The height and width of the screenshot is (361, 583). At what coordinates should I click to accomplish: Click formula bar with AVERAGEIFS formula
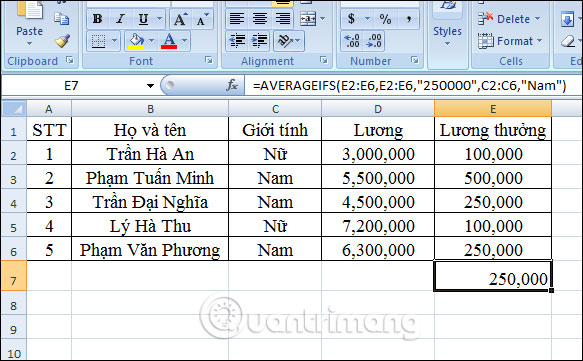pyautogui.click(x=413, y=86)
